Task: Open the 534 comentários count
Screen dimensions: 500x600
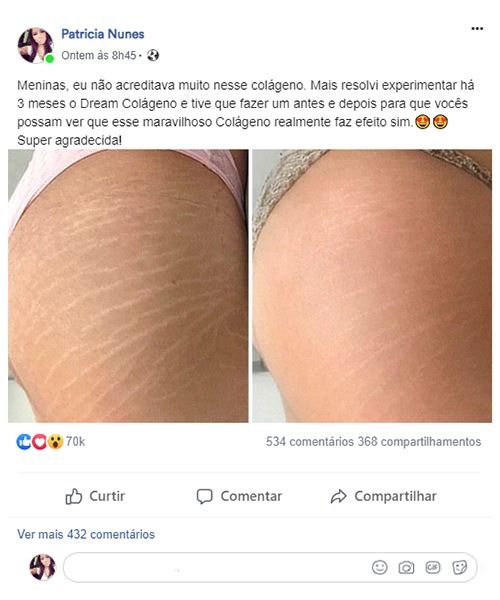Action: pos(310,442)
